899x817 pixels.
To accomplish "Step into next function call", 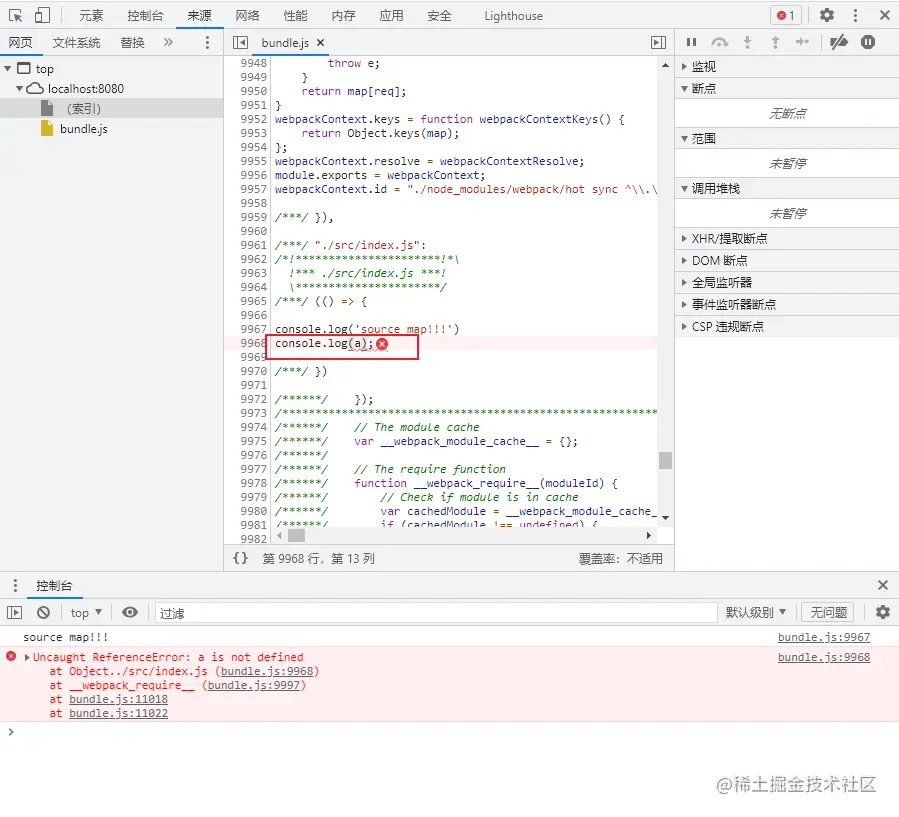I will 747,42.
